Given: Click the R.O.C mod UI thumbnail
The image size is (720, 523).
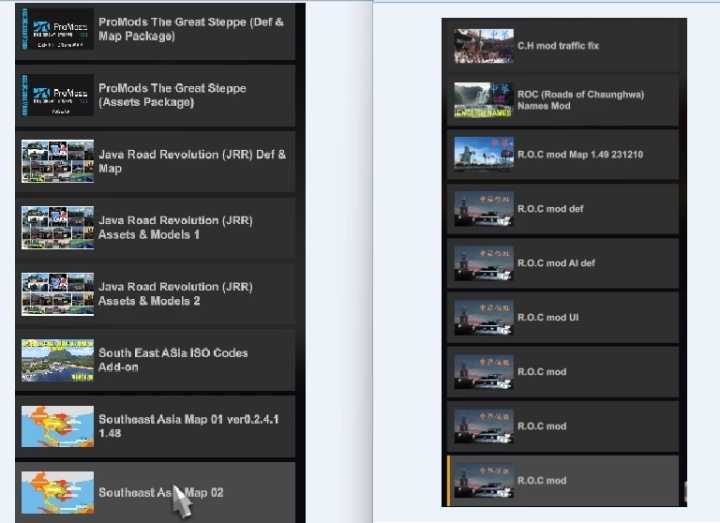Looking at the screenshot, I should tap(484, 318).
